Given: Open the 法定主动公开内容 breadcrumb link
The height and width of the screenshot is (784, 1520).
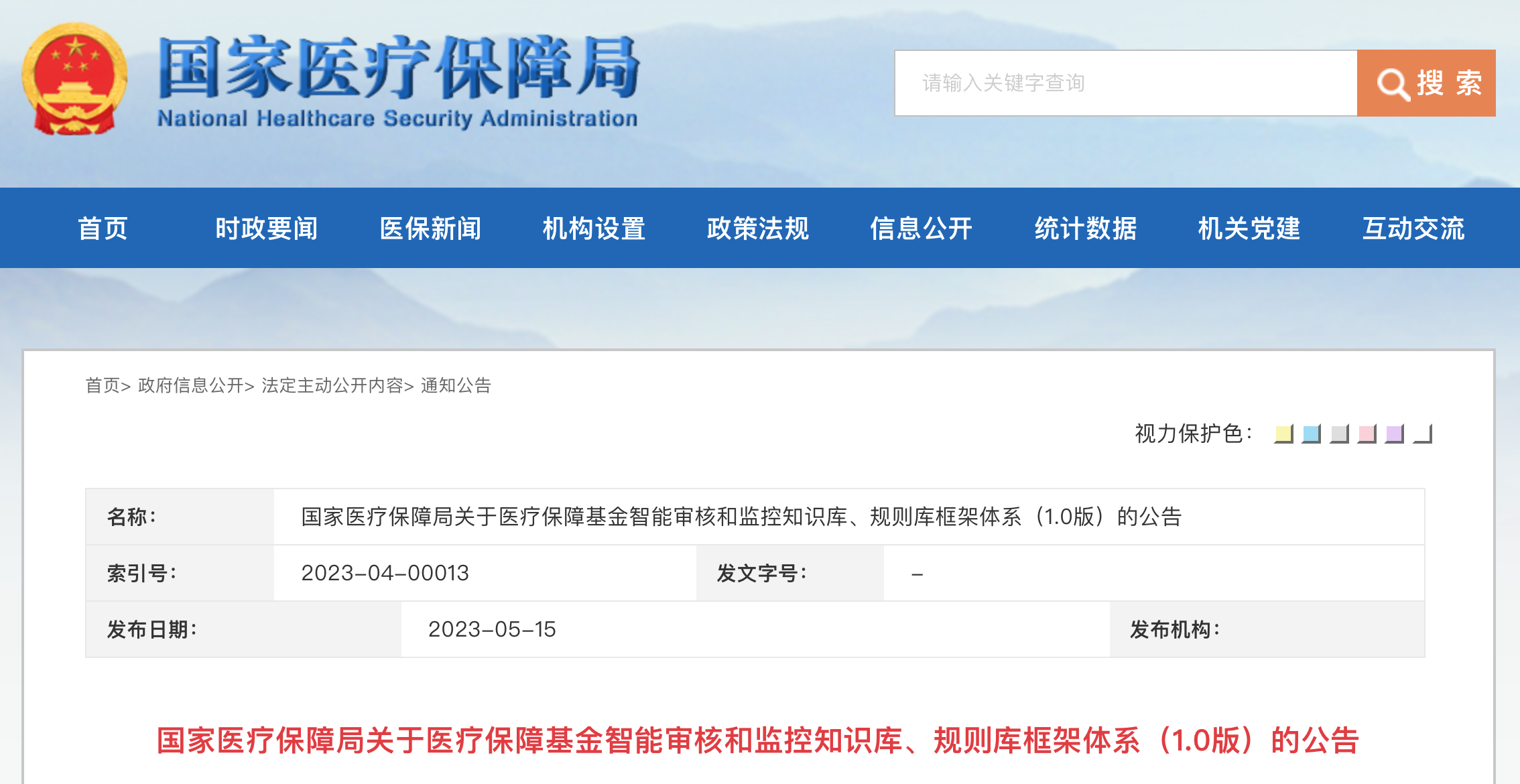Looking at the screenshot, I should click(x=332, y=385).
